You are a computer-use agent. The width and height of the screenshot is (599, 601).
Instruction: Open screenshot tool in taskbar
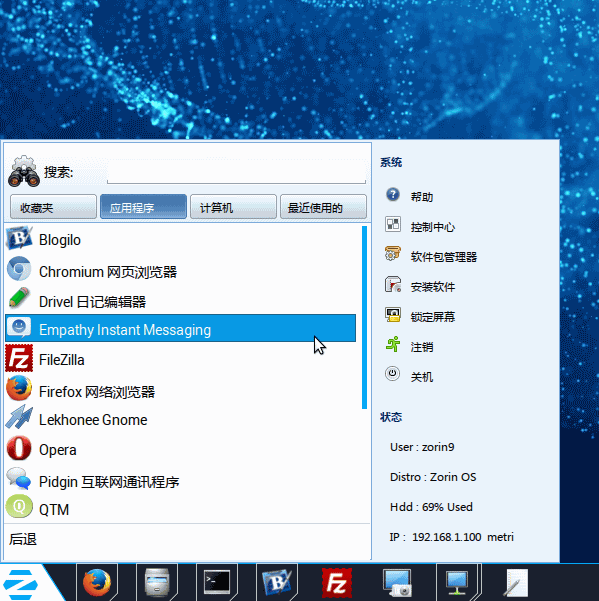[x=397, y=583]
